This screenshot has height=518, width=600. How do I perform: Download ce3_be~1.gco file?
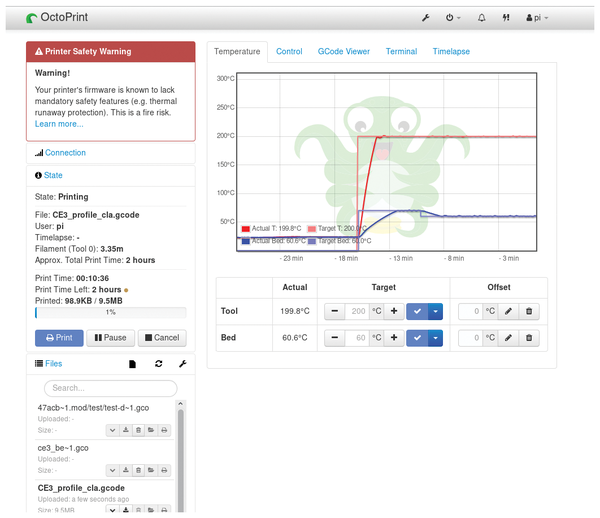(126, 470)
